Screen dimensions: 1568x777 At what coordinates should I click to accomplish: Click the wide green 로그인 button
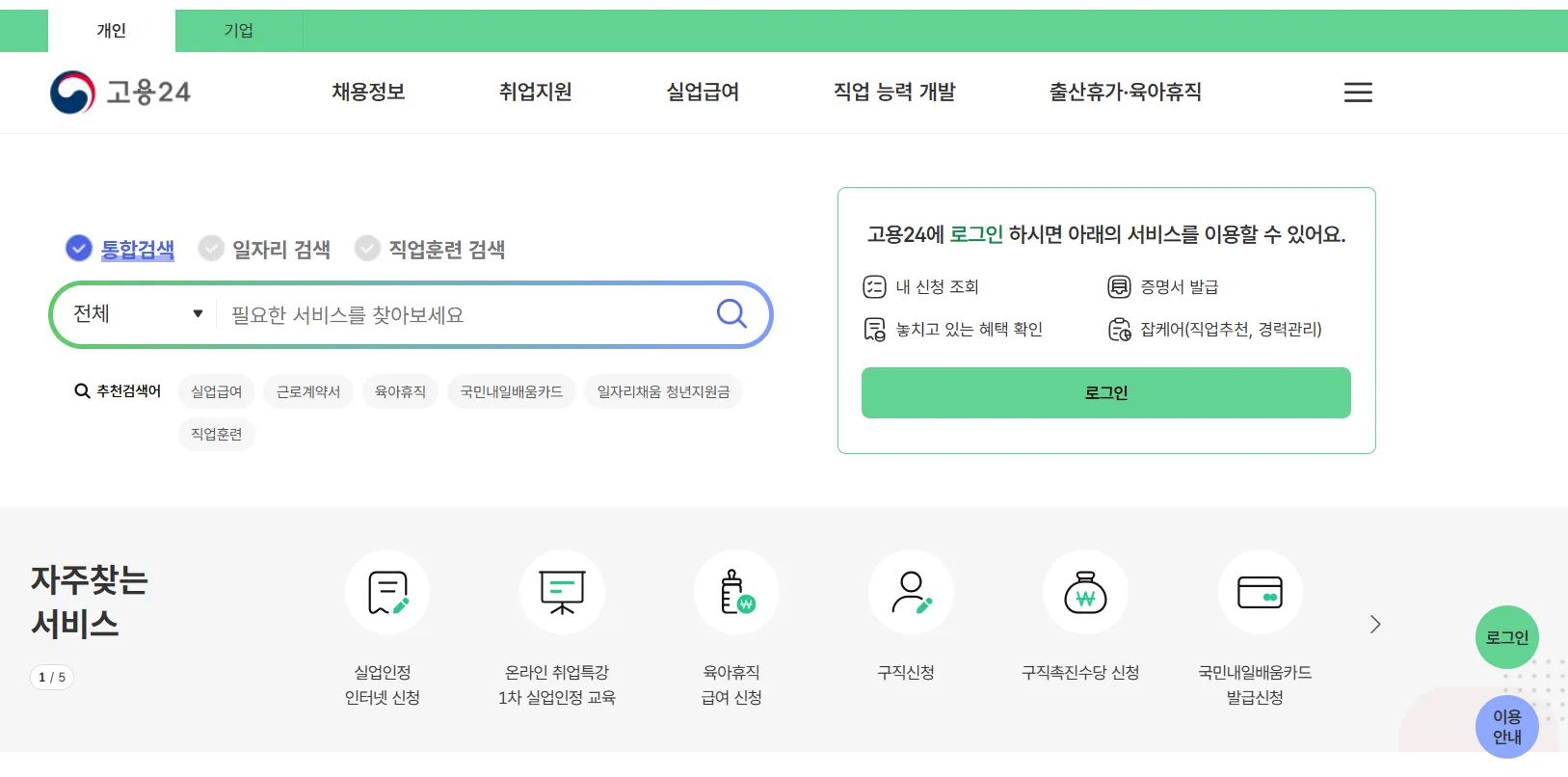click(x=1106, y=392)
